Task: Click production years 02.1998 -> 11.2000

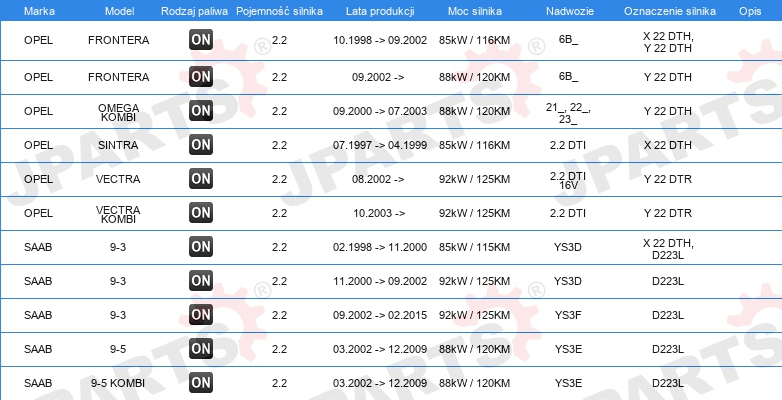Action: [380, 247]
